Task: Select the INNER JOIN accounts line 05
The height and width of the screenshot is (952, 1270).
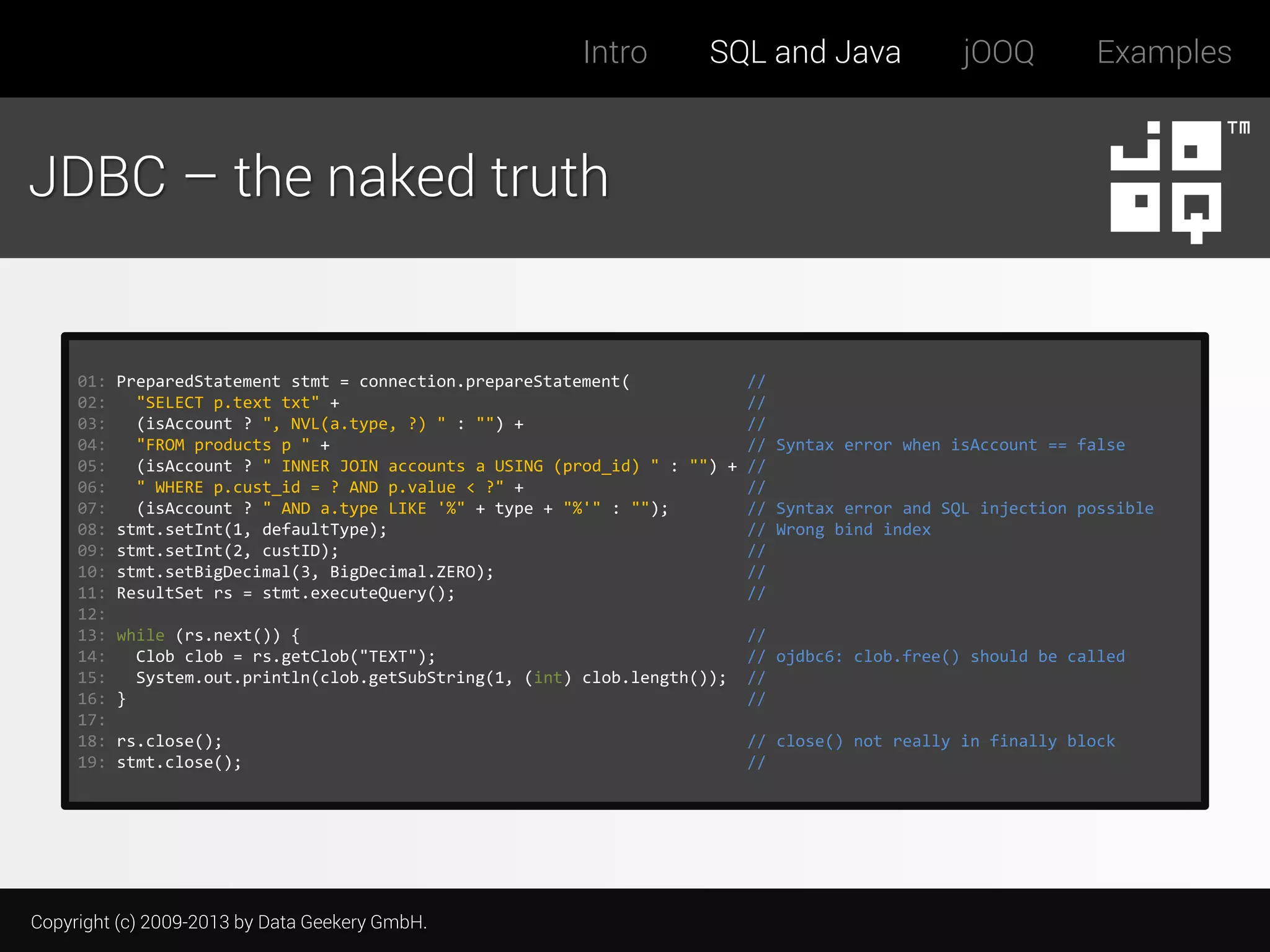Action: coord(437,466)
